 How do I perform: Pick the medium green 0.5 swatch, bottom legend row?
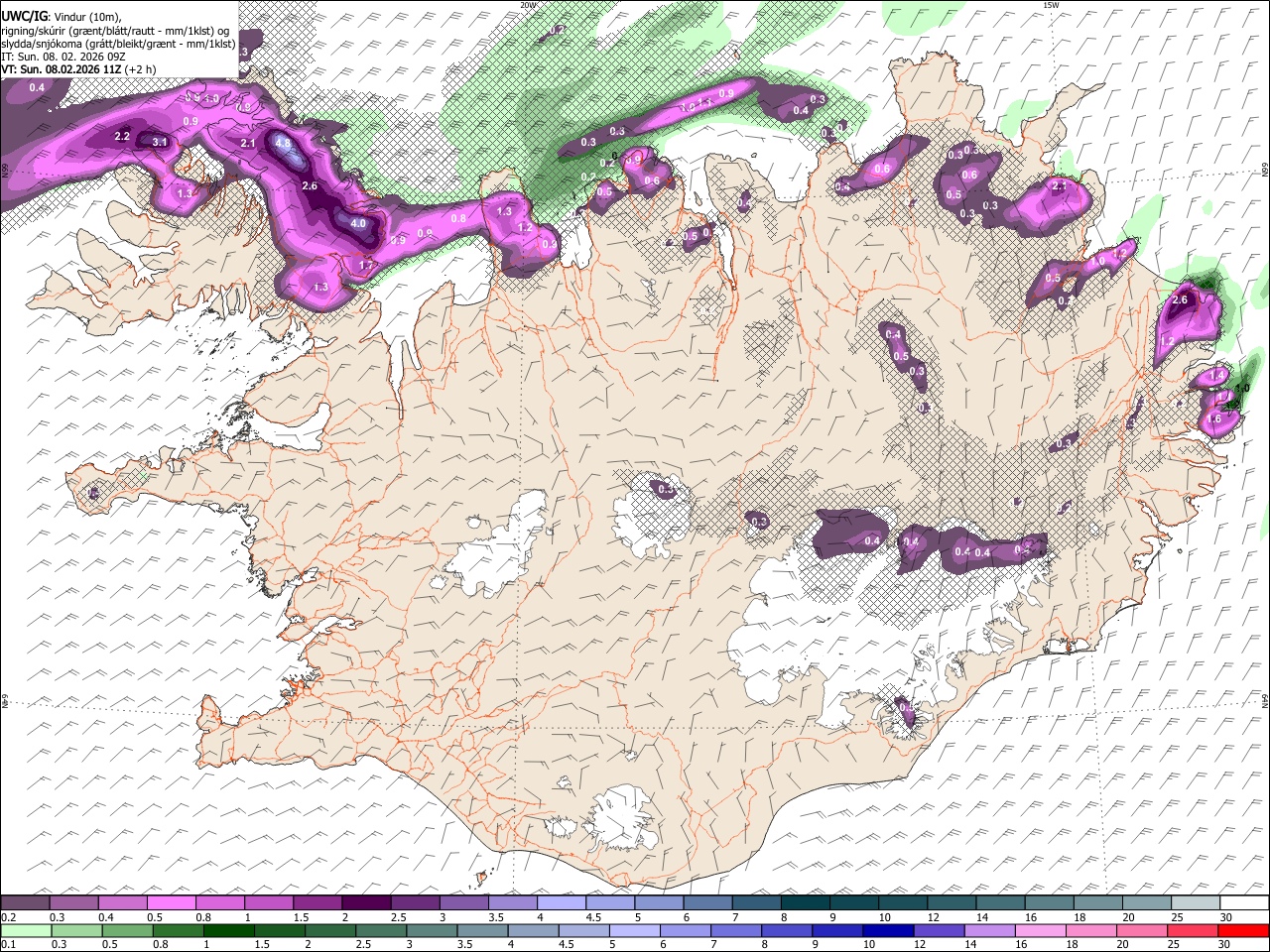pyautogui.click(x=127, y=931)
